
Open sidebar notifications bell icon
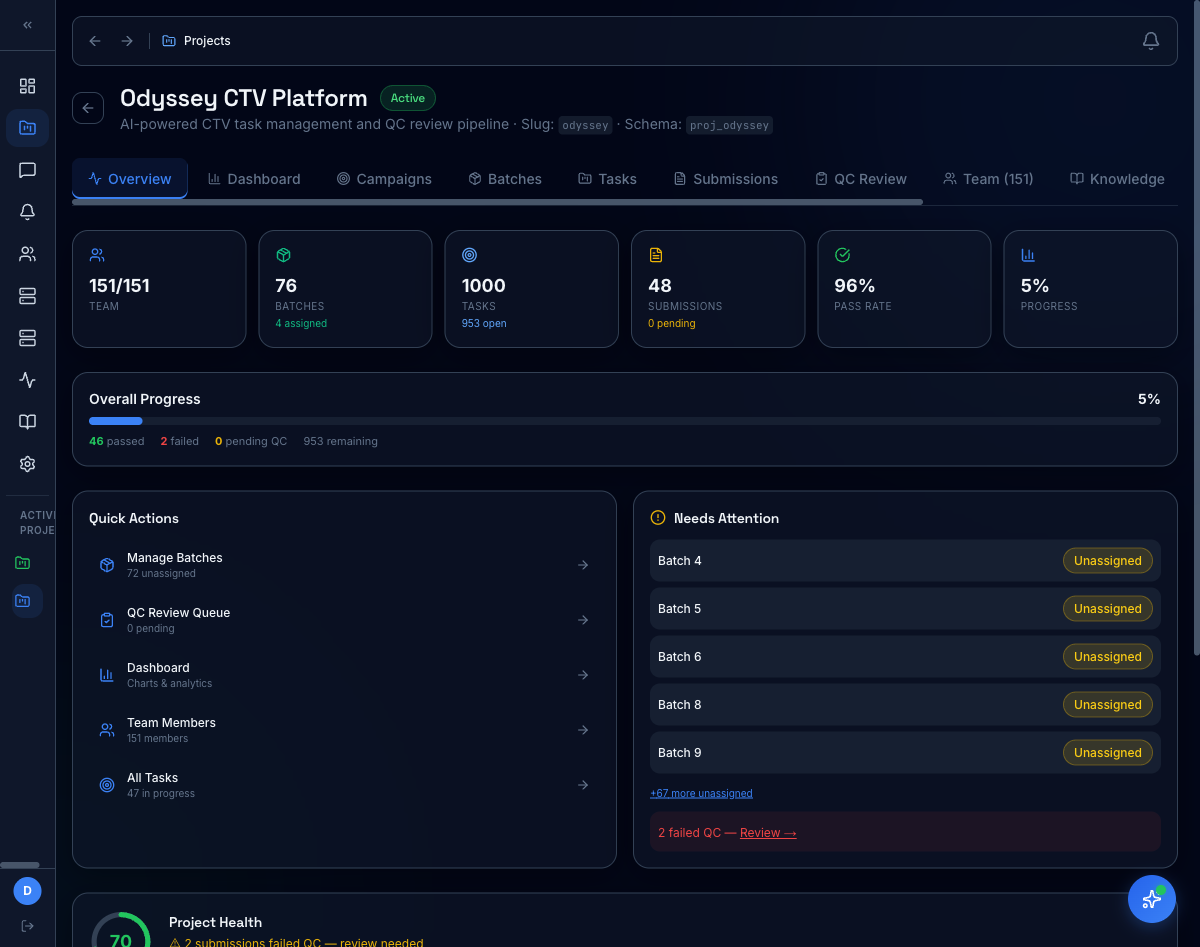(27, 212)
